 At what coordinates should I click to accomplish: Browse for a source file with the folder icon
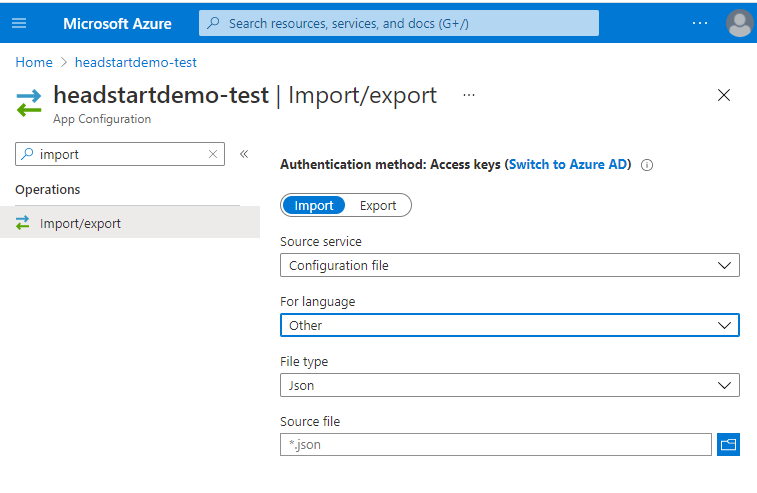click(728, 444)
